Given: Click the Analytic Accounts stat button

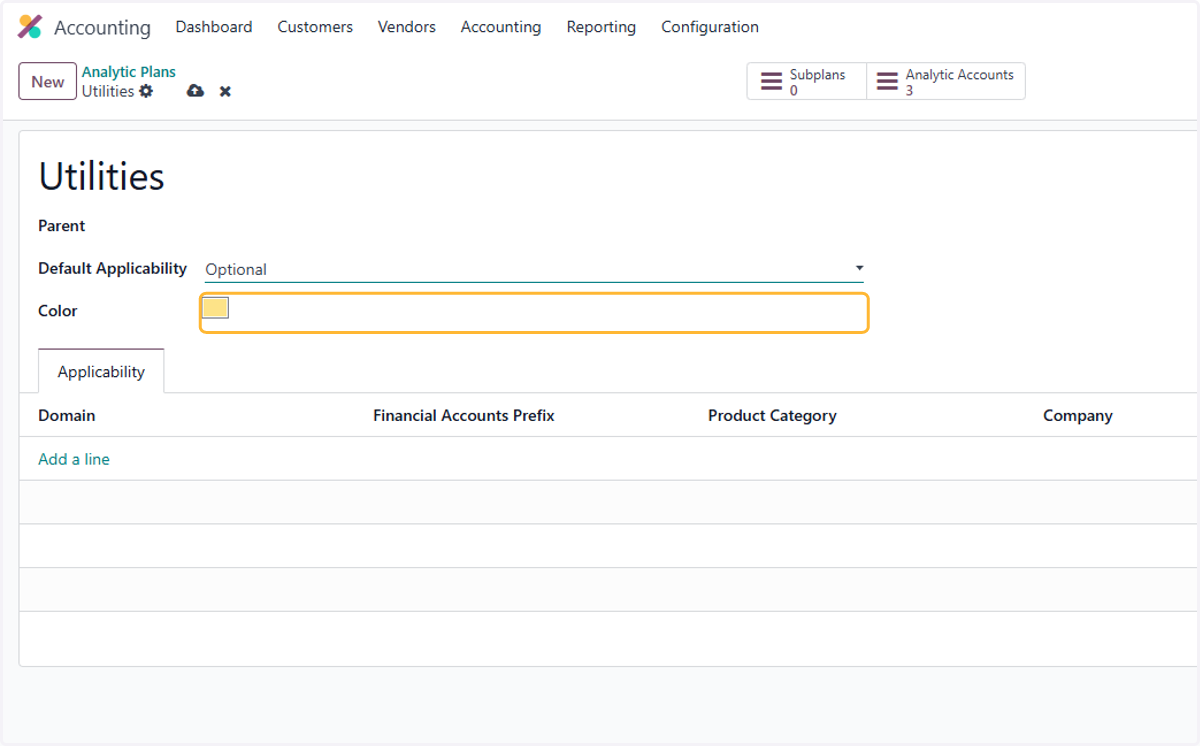Looking at the screenshot, I should pos(945,82).
